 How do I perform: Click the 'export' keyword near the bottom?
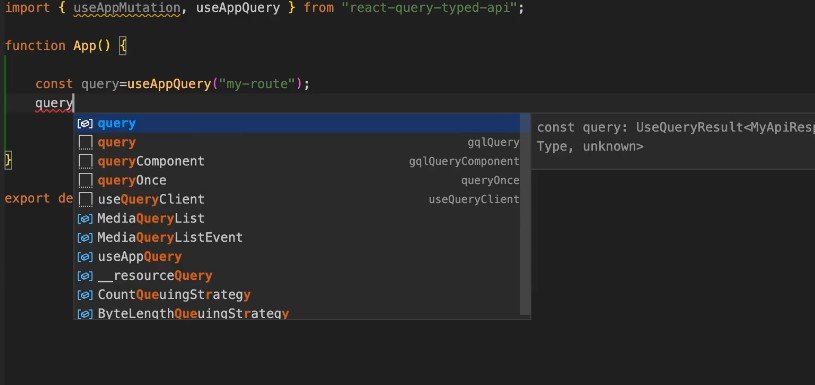[27, 198]
